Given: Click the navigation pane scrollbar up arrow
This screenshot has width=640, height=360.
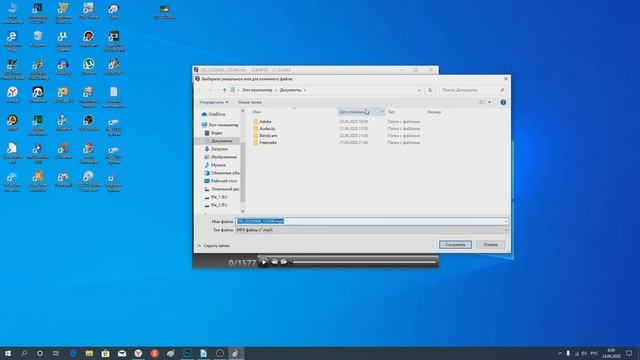Looking at the screenshot, I should tap(243, 111).
